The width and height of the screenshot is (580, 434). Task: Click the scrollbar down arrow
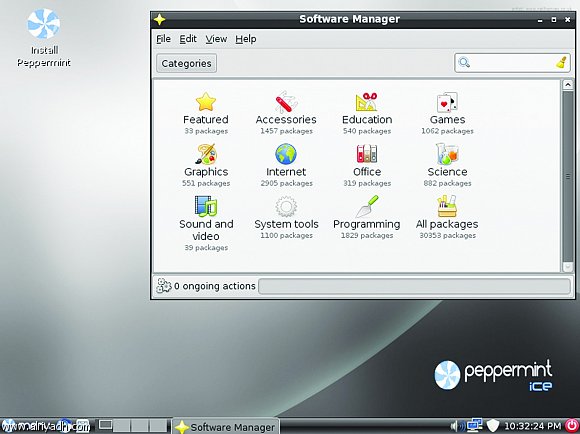click(567, 267)
